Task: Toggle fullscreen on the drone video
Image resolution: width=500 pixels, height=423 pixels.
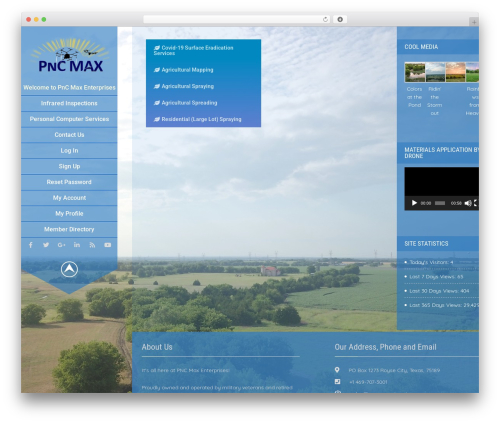Action: click(476, 203)
